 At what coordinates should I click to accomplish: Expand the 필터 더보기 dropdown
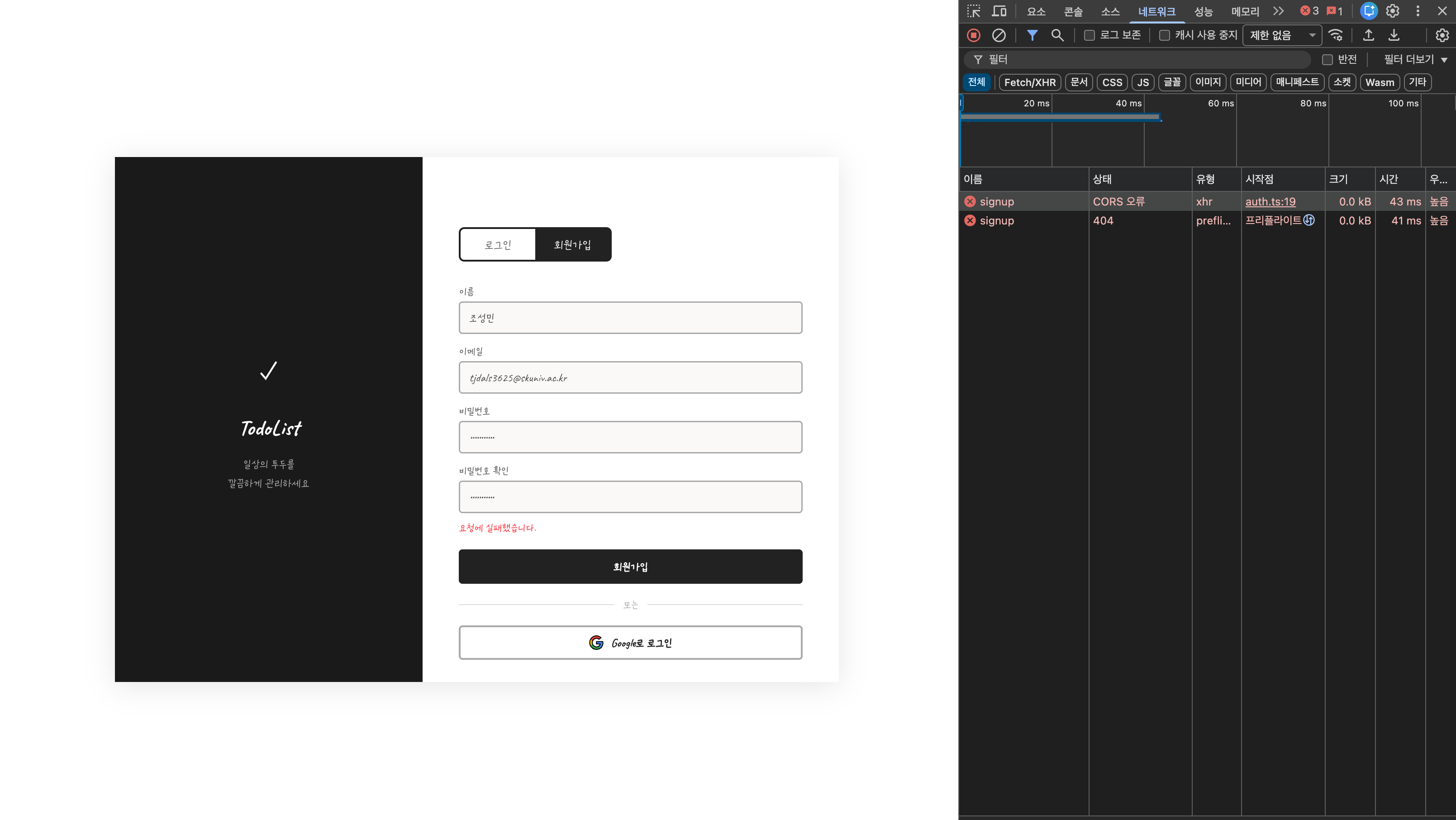(x=1415, y=59)
